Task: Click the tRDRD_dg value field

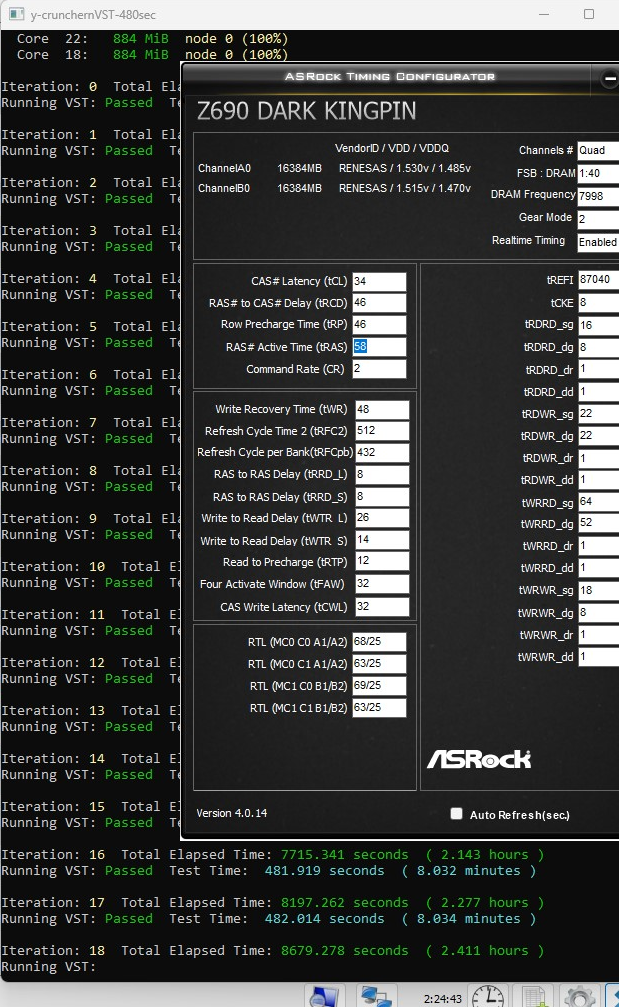Action: [x=598, y=347]
